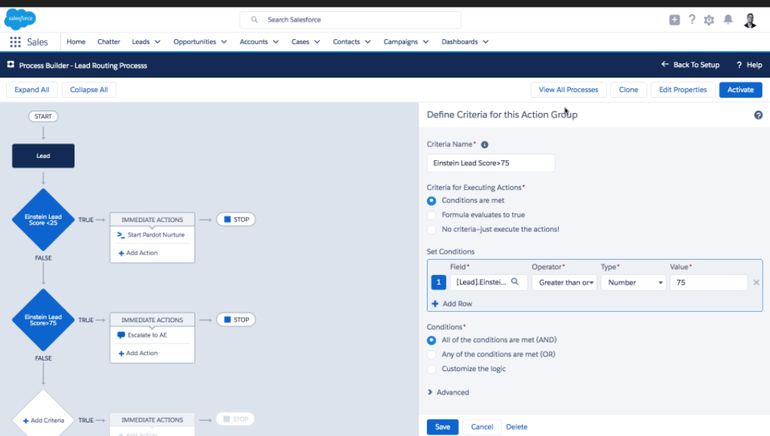Viewport: 770px width, 436px height.
Task: Click the condition row number 1 badge
Action: click(439, 282)
